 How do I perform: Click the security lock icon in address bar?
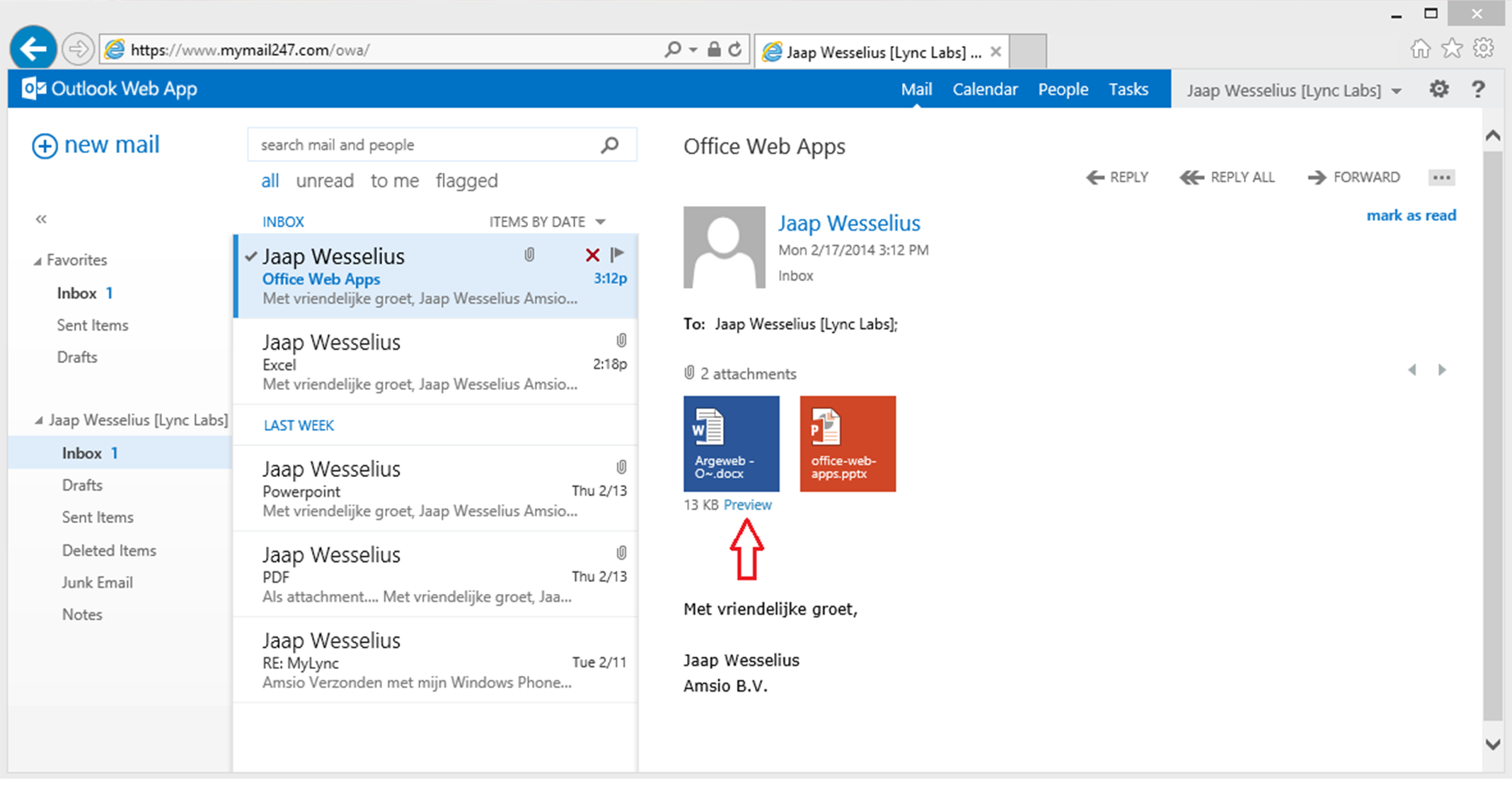(715, 50)
